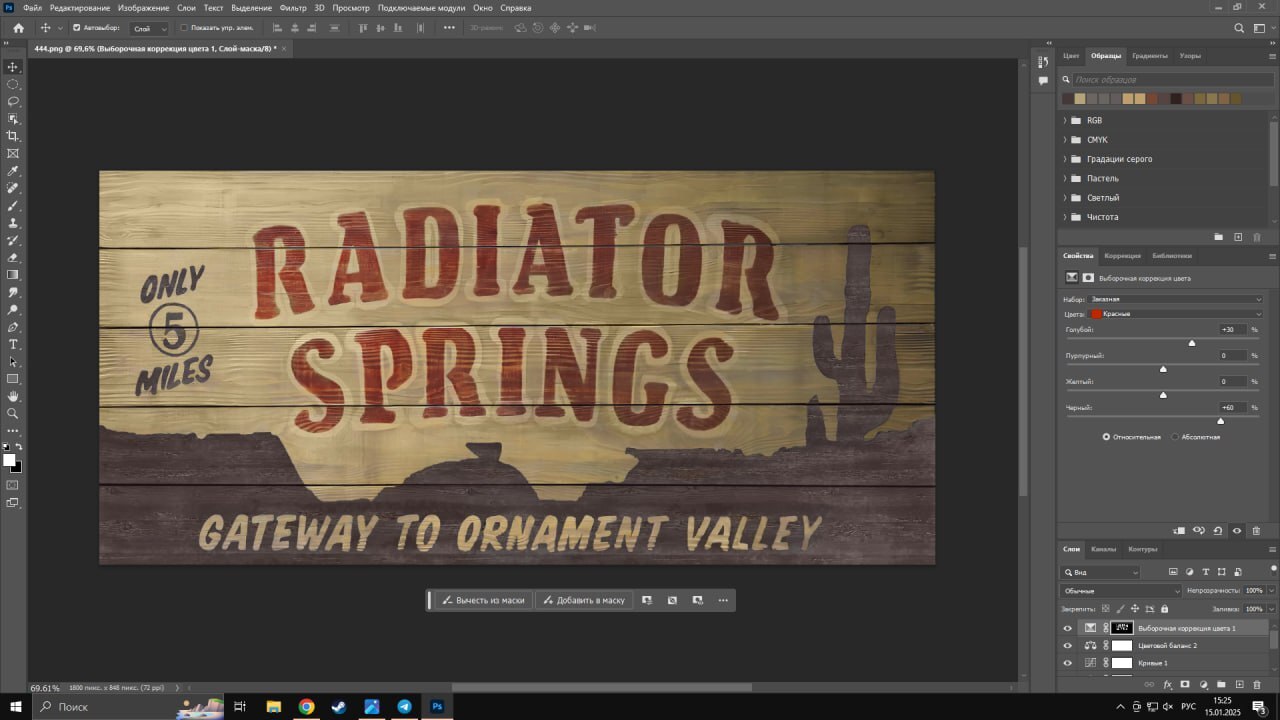Hide the Кривые 1 layer
Viewport: 1280px width, 720px height.
1067,663
